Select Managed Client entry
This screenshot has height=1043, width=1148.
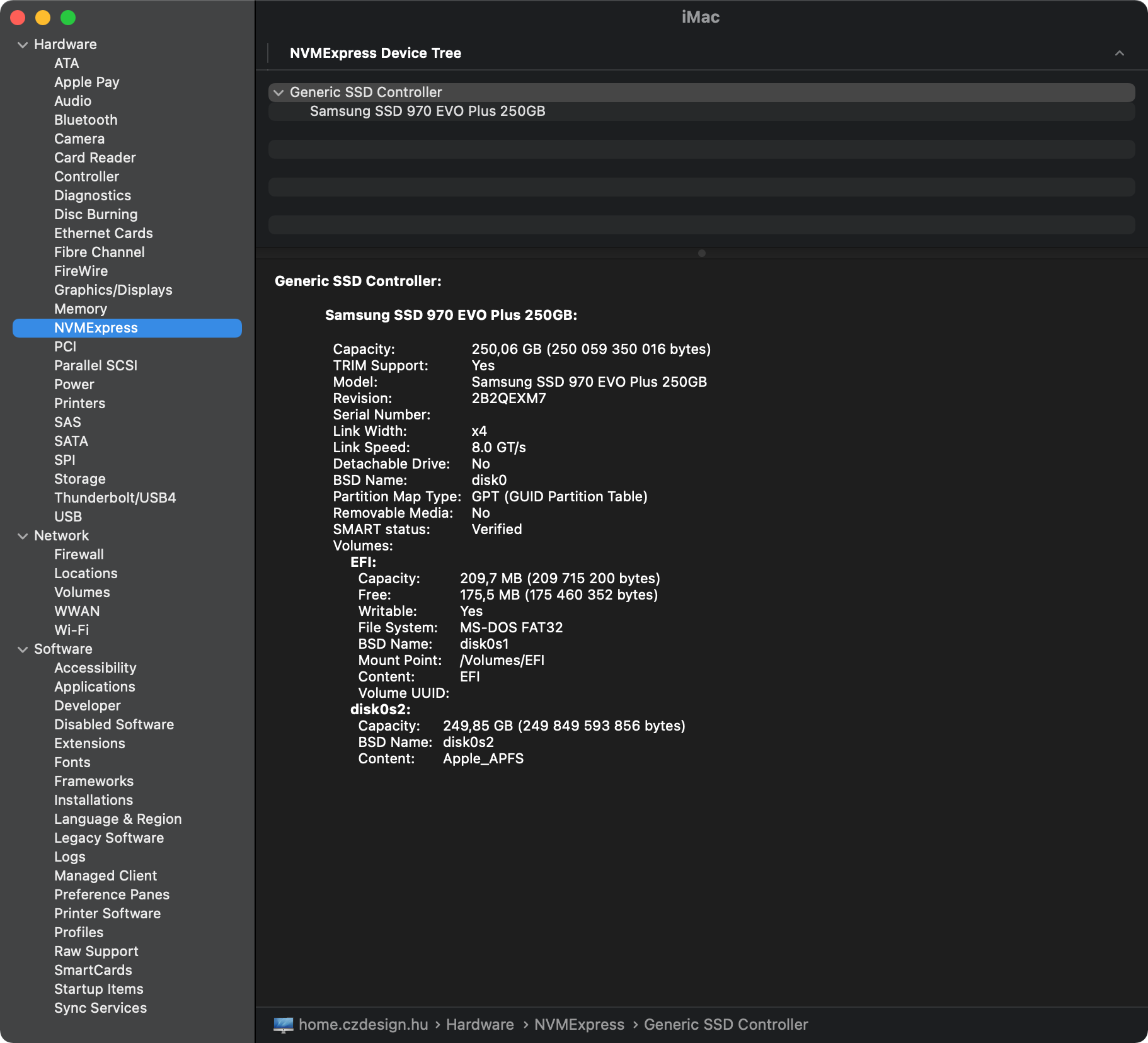tap(106, 876)
